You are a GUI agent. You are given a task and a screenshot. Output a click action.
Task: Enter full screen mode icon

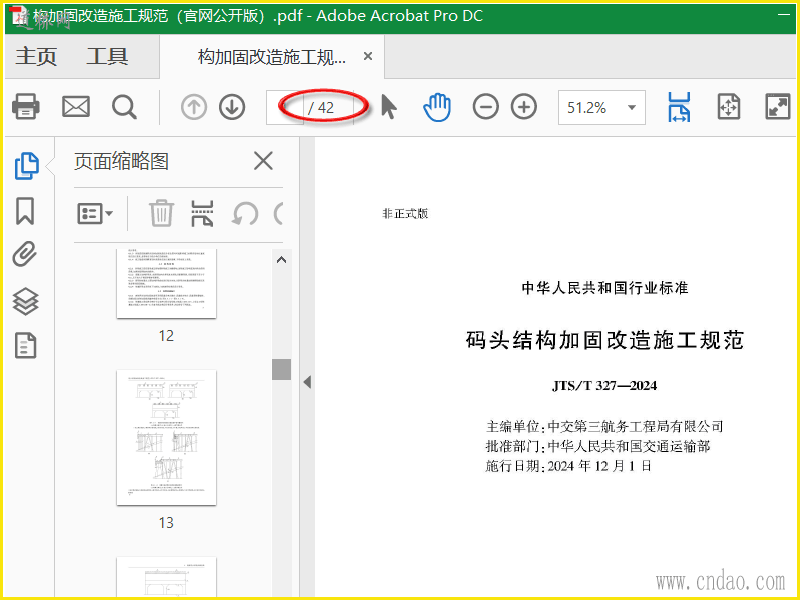click(778, 107)
